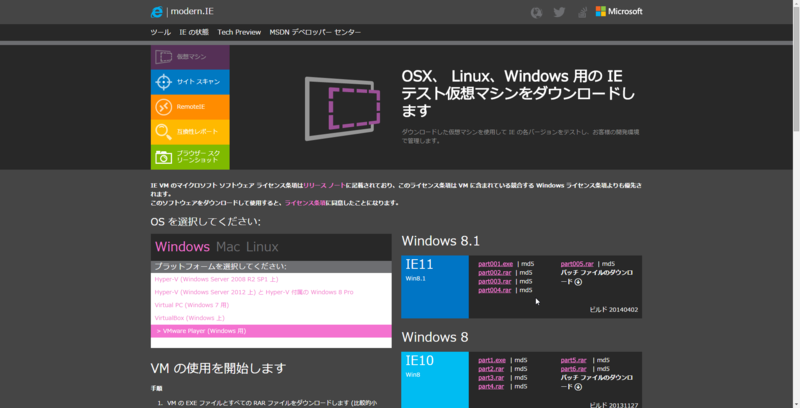This screenshot has height=408, width=800.
Task: Click md5 next to part004.rar
Action: click(526, 290)
